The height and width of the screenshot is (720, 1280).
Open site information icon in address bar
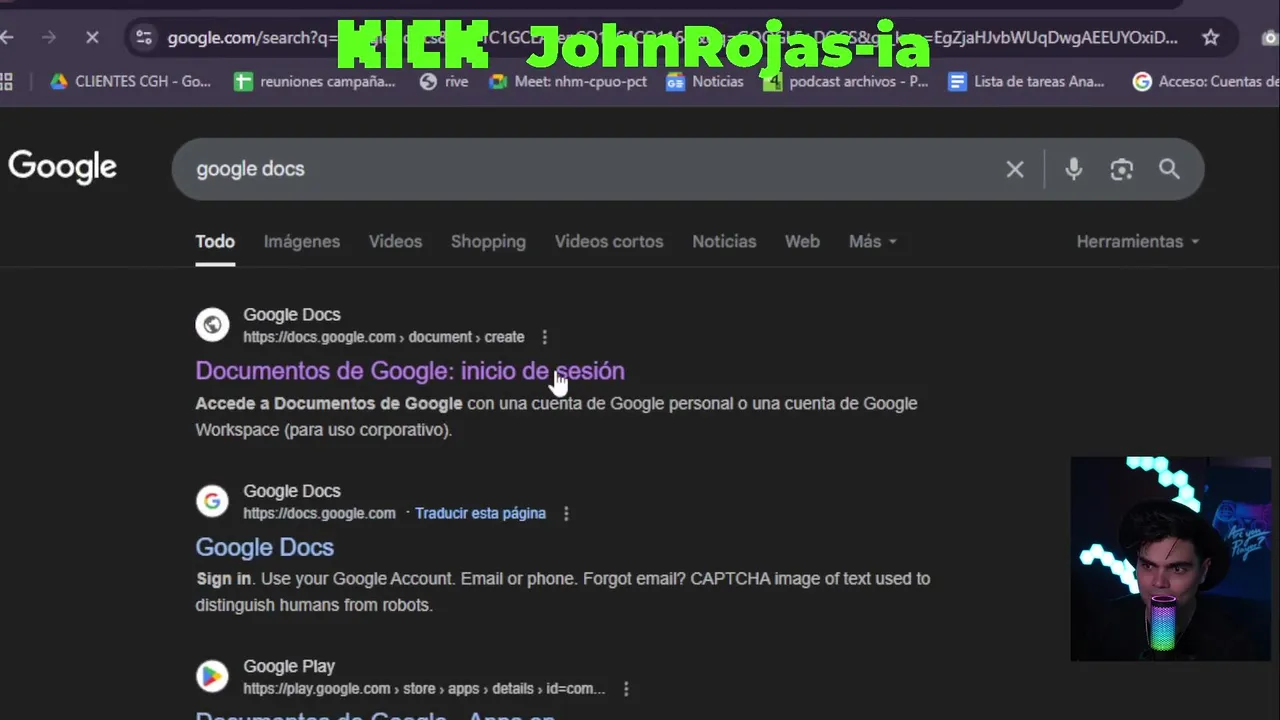pyautogui.click(x=144, y=38)
